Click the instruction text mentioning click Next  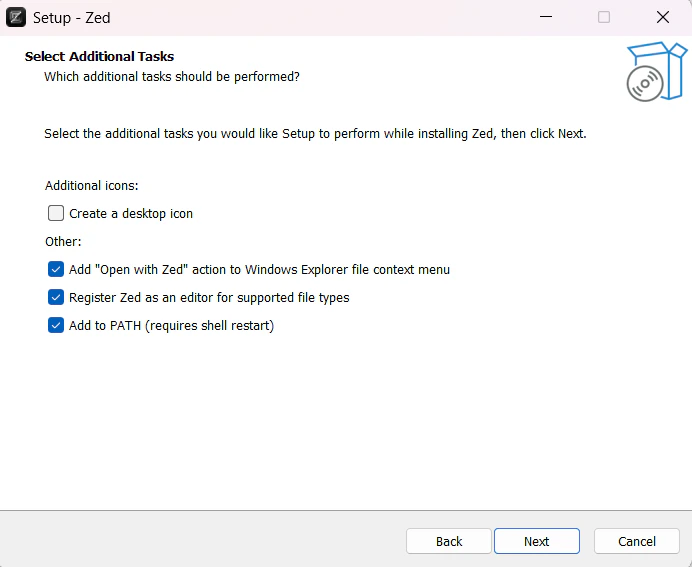tap(315, 134)
